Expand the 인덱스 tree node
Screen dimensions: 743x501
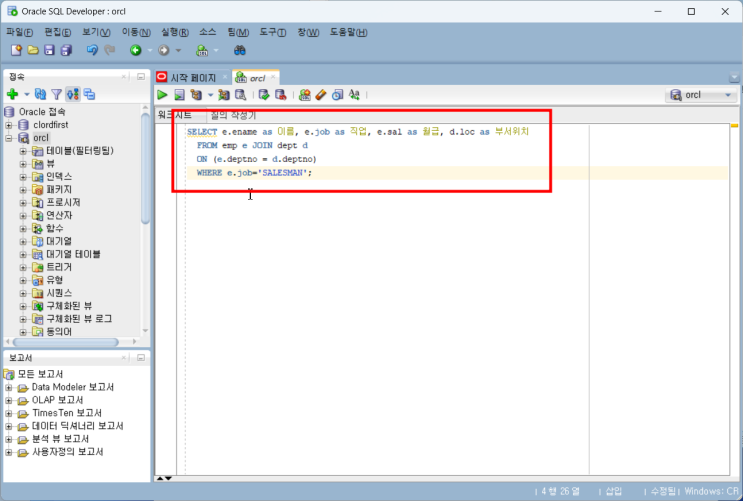pos(23,177)
